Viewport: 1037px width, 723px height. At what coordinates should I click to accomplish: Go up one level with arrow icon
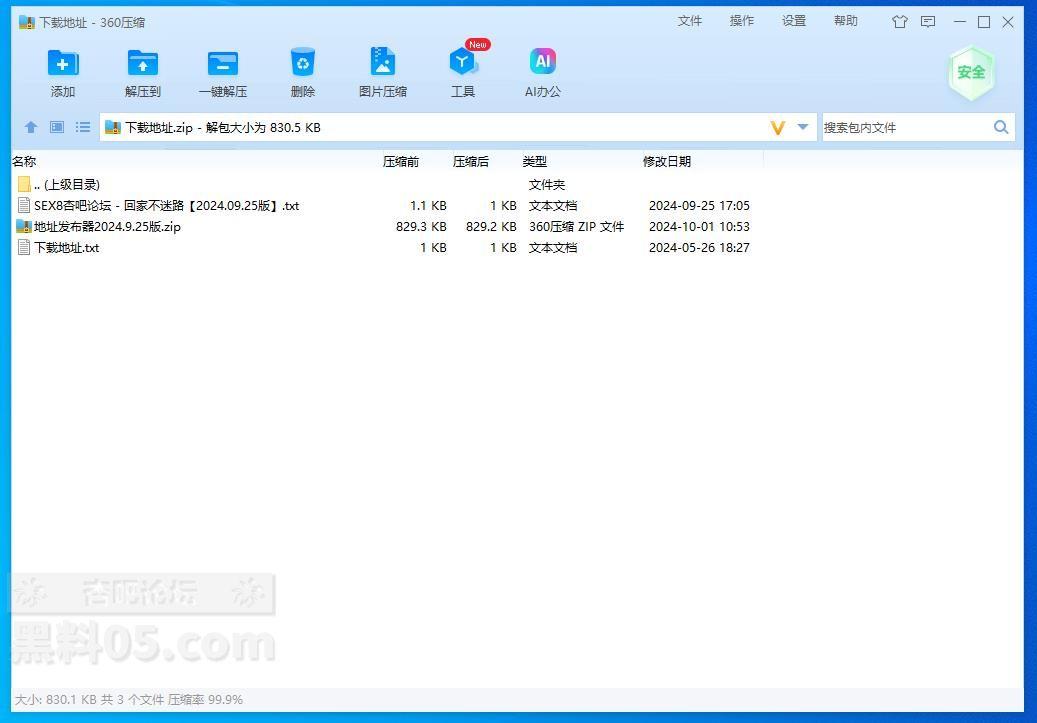pyautogui.click(x=30, y=127)
